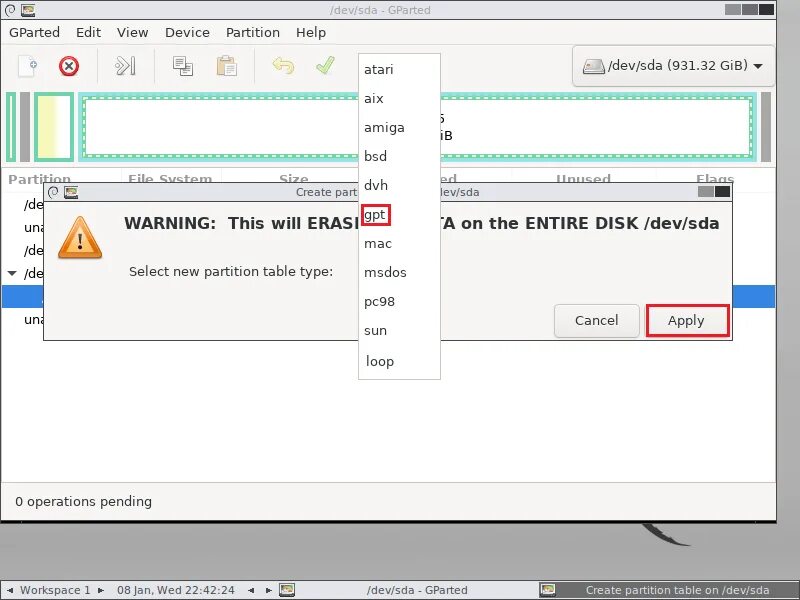This screenshot has height=600, width=800.
Task: Click the Undo last operation icon
Action: [x=283, y=66]
